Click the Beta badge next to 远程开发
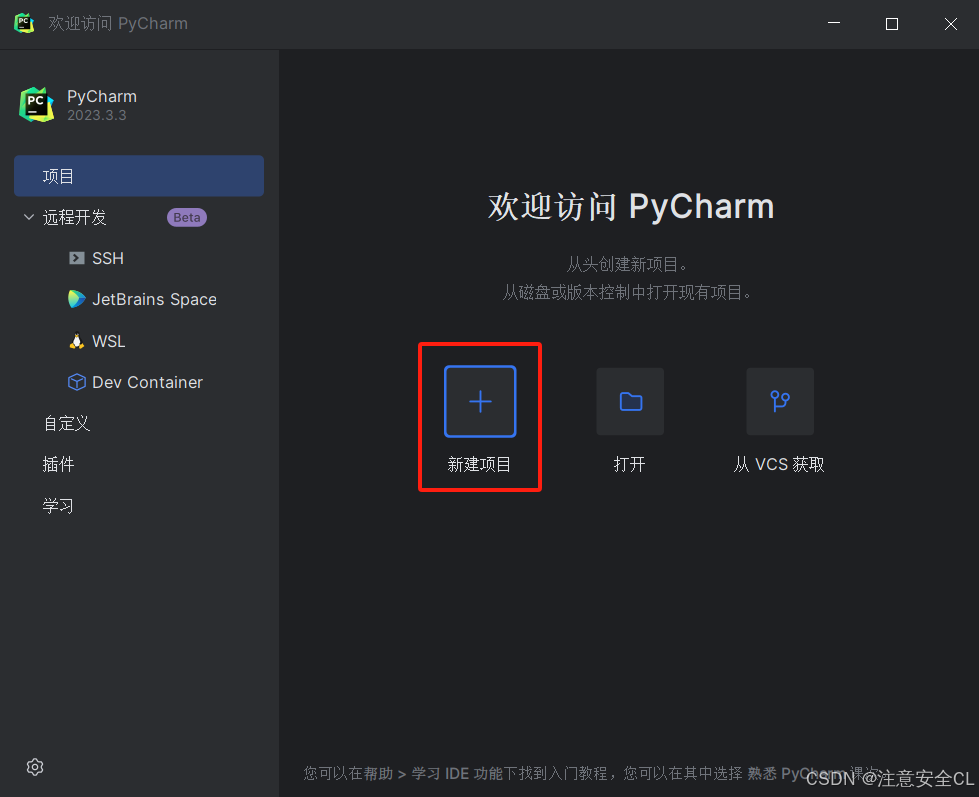Screen dimensions: 979x797 point(187,217)
